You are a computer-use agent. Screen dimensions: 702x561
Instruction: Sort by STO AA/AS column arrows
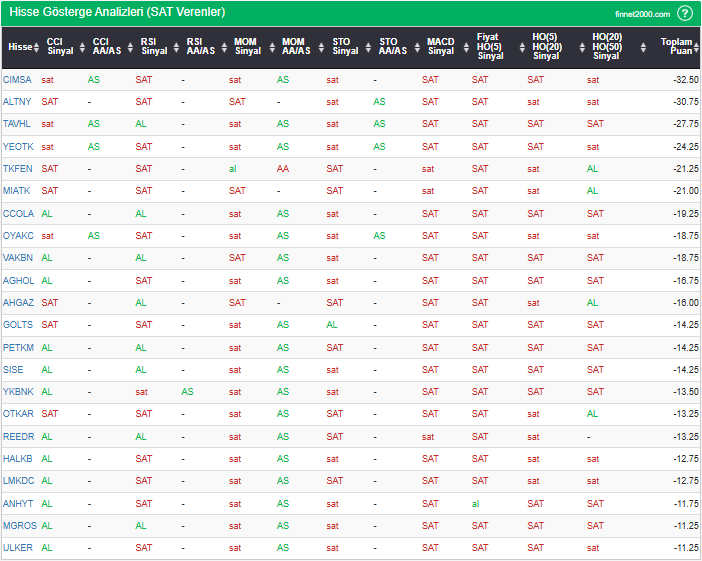point(417,47)
